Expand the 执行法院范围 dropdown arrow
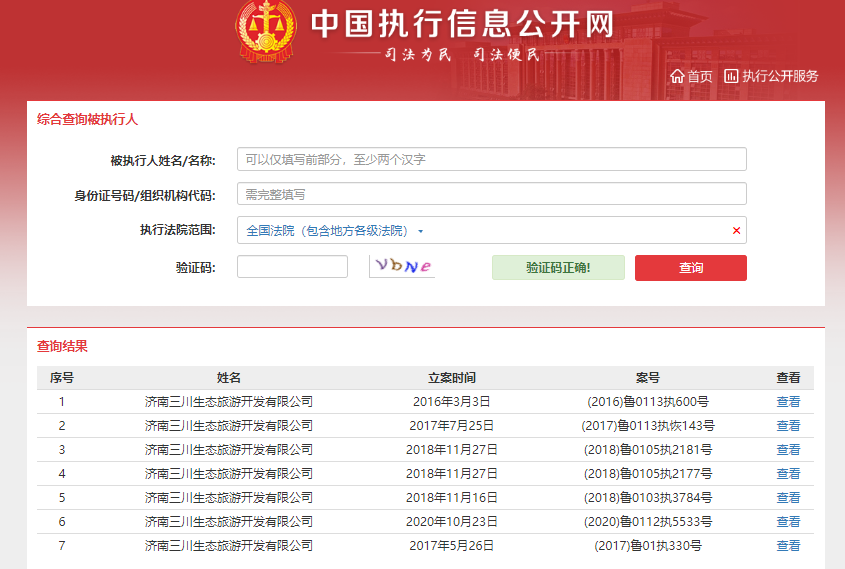This screenshot has width=845, height=569. pos(421,231)
